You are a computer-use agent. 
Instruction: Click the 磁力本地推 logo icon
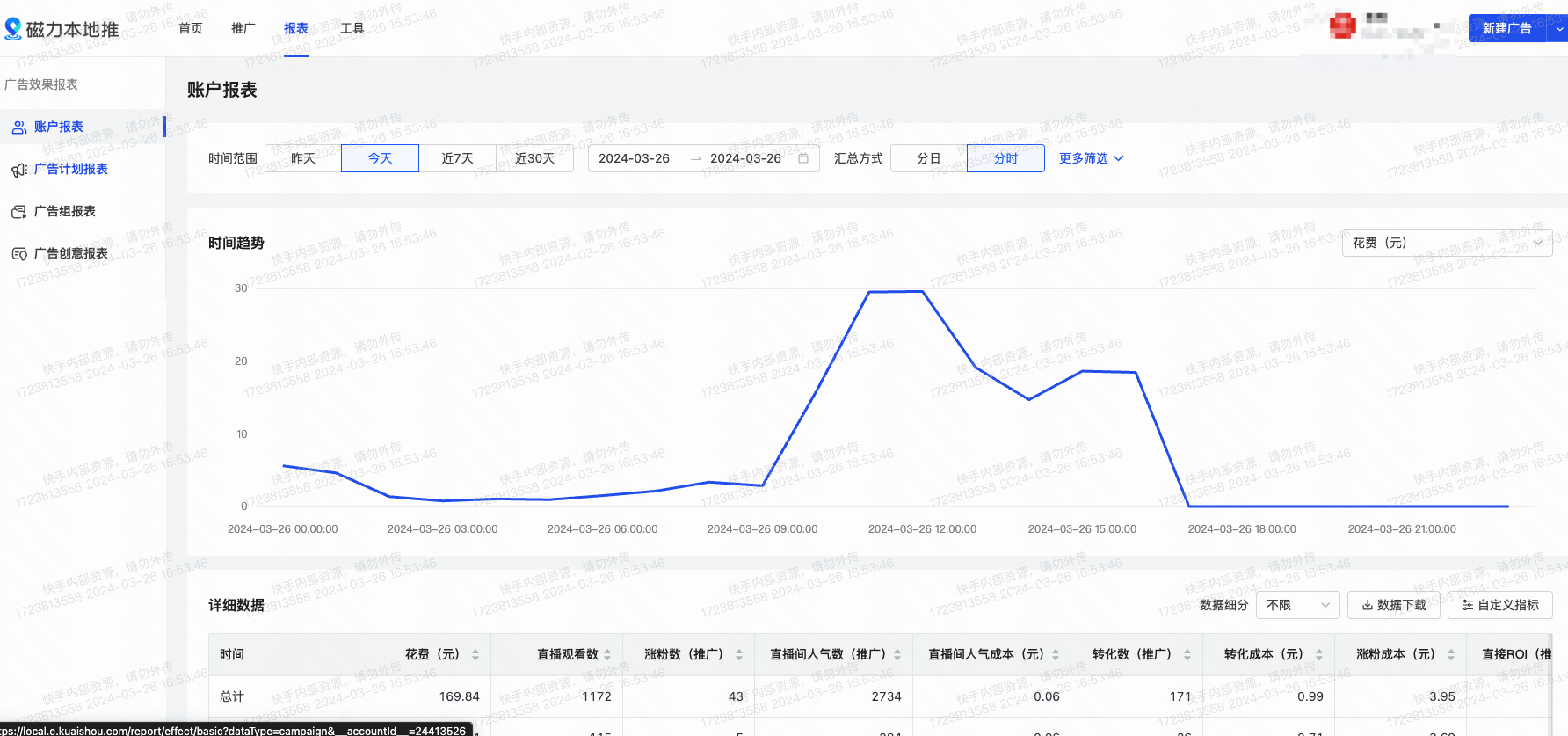tap(12, 29)
